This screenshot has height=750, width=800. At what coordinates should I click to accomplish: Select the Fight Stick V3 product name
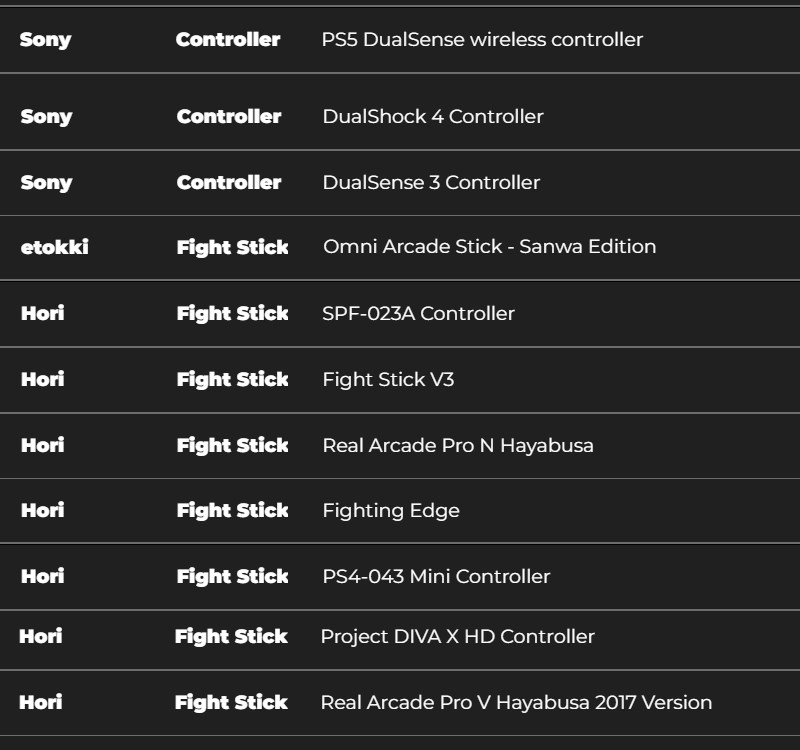coord(388,379)
